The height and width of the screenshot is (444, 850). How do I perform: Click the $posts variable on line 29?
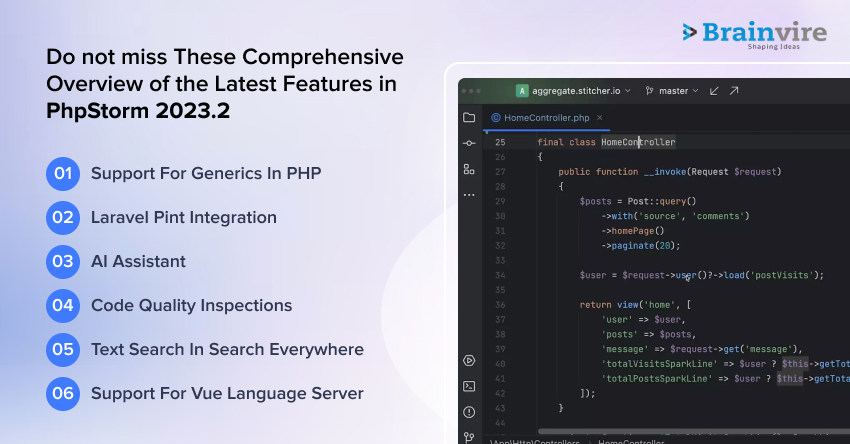(595, 201)
